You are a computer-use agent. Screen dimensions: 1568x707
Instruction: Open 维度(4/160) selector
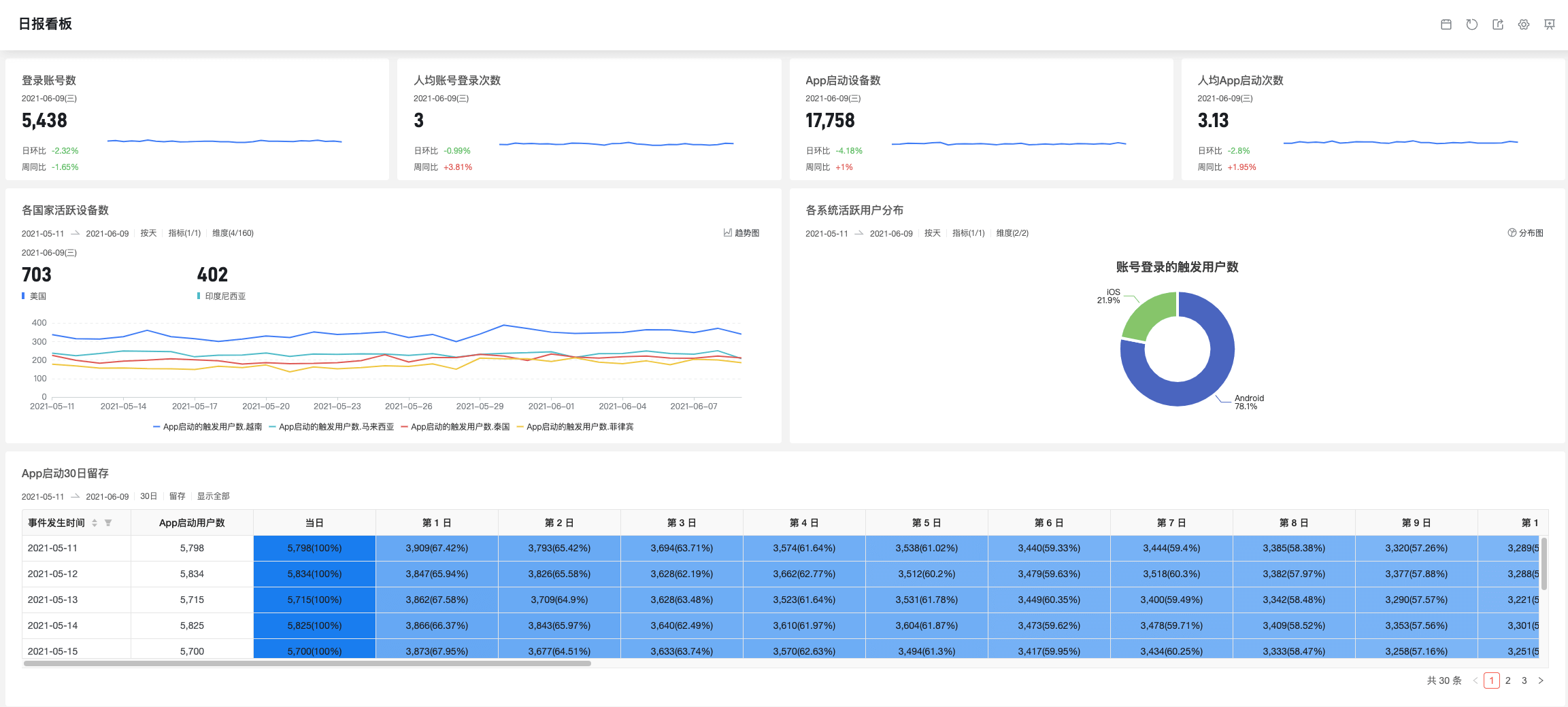(233, 233)
